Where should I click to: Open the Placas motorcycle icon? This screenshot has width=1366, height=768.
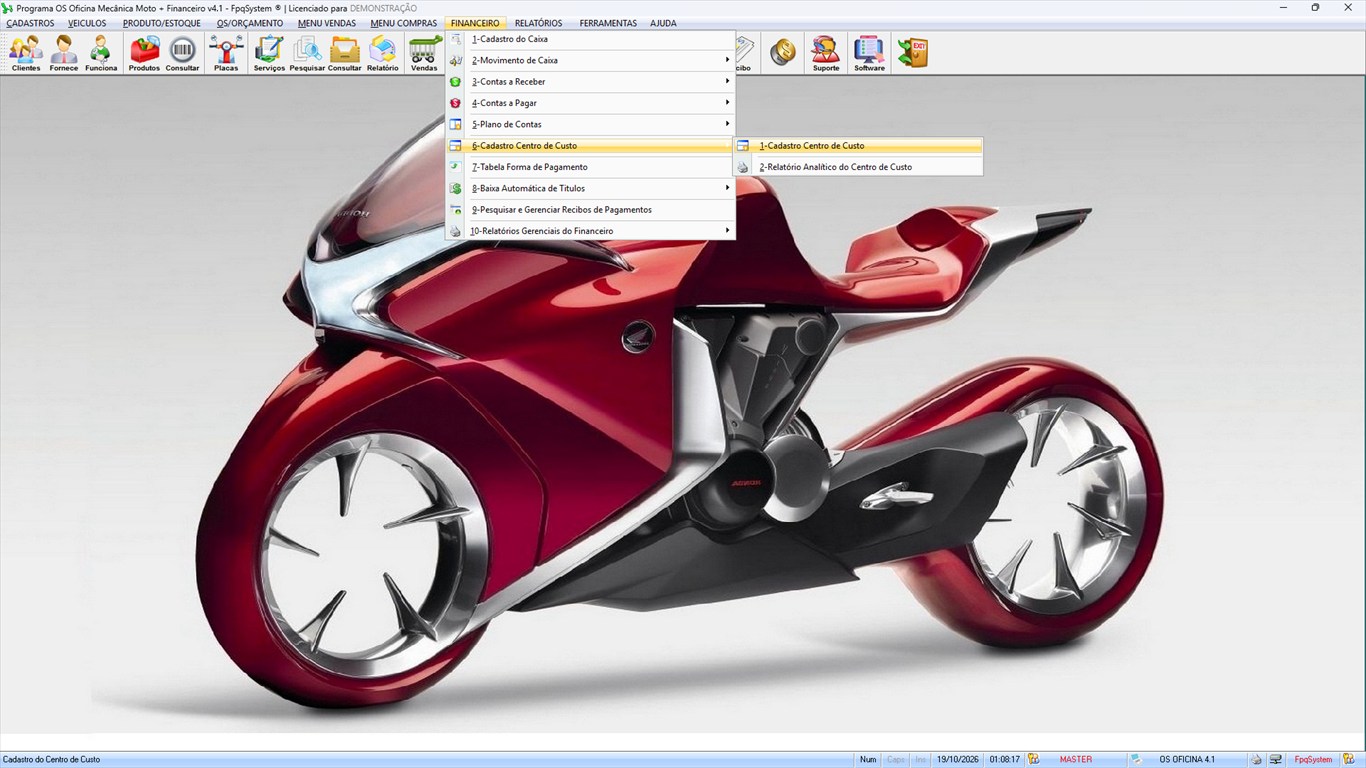226,53
